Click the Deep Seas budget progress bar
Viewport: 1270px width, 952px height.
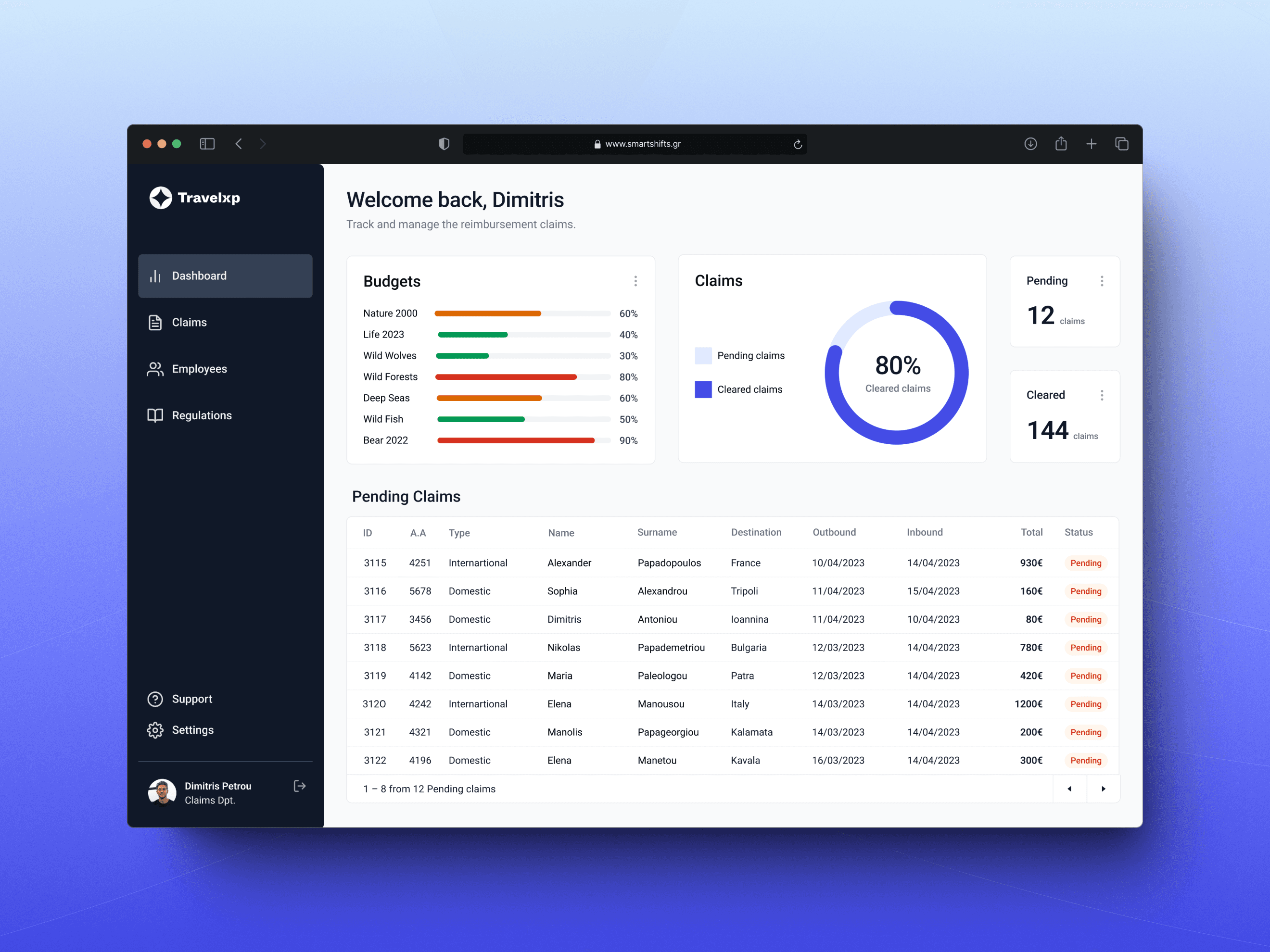[x=522, y=398]
